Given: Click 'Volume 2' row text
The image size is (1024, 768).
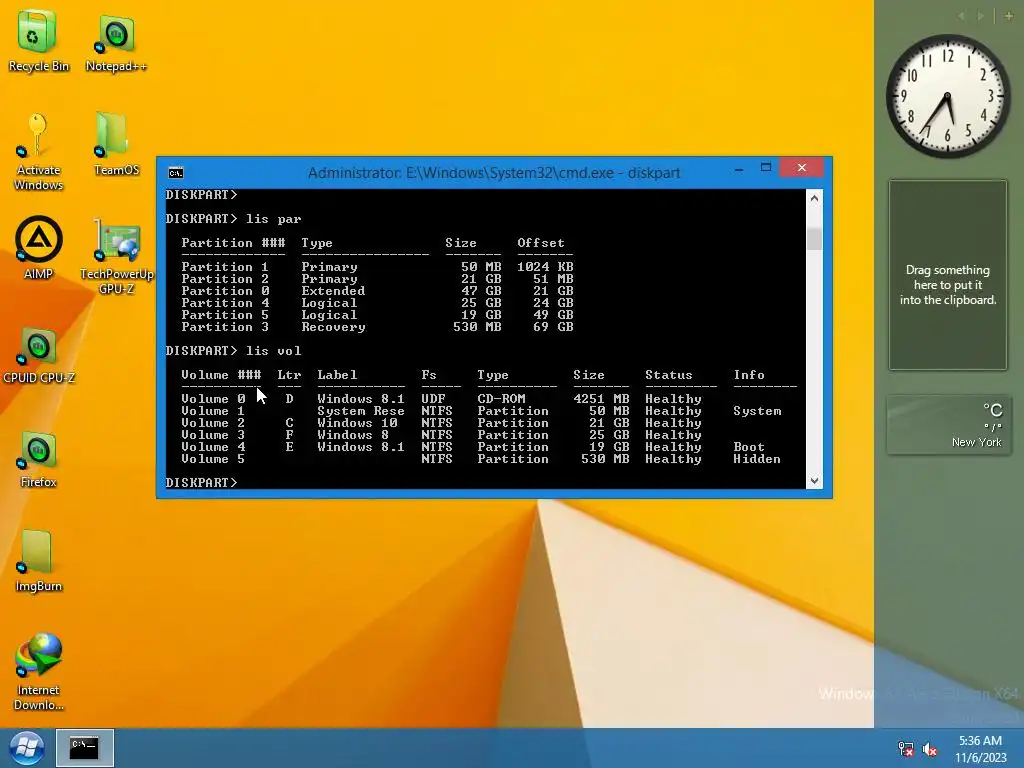Looking at the screenshot, I should click(x=441, y=423).
